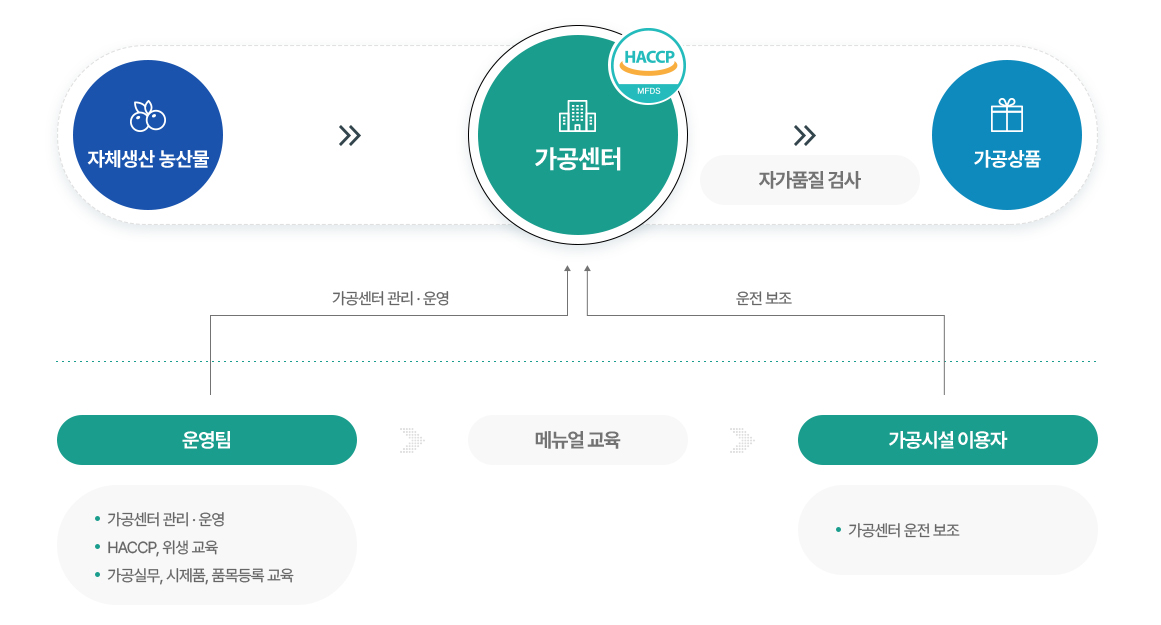Click the 메뉴얼 교육 pill
Viewport: 1161px width, 625px height.
coord(577,440)
